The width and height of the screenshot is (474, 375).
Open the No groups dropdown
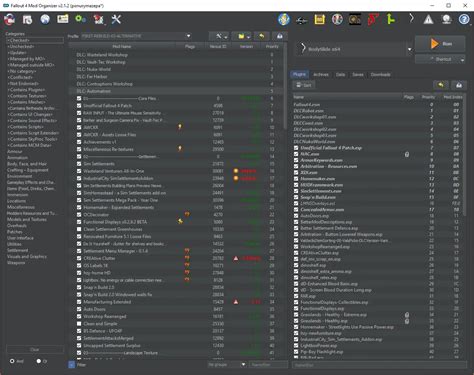[227, 365]
